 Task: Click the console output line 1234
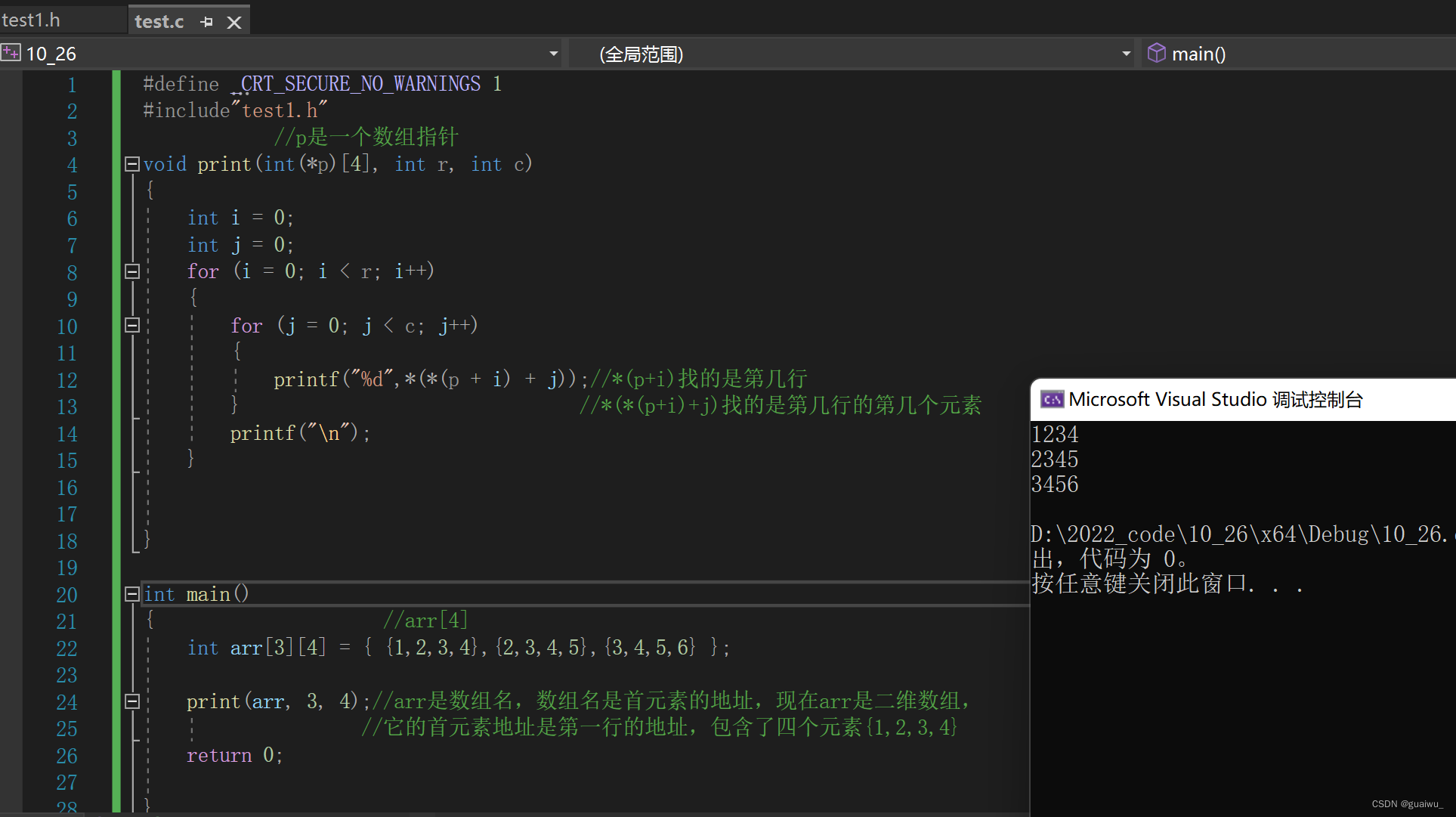coord(1055,435)
